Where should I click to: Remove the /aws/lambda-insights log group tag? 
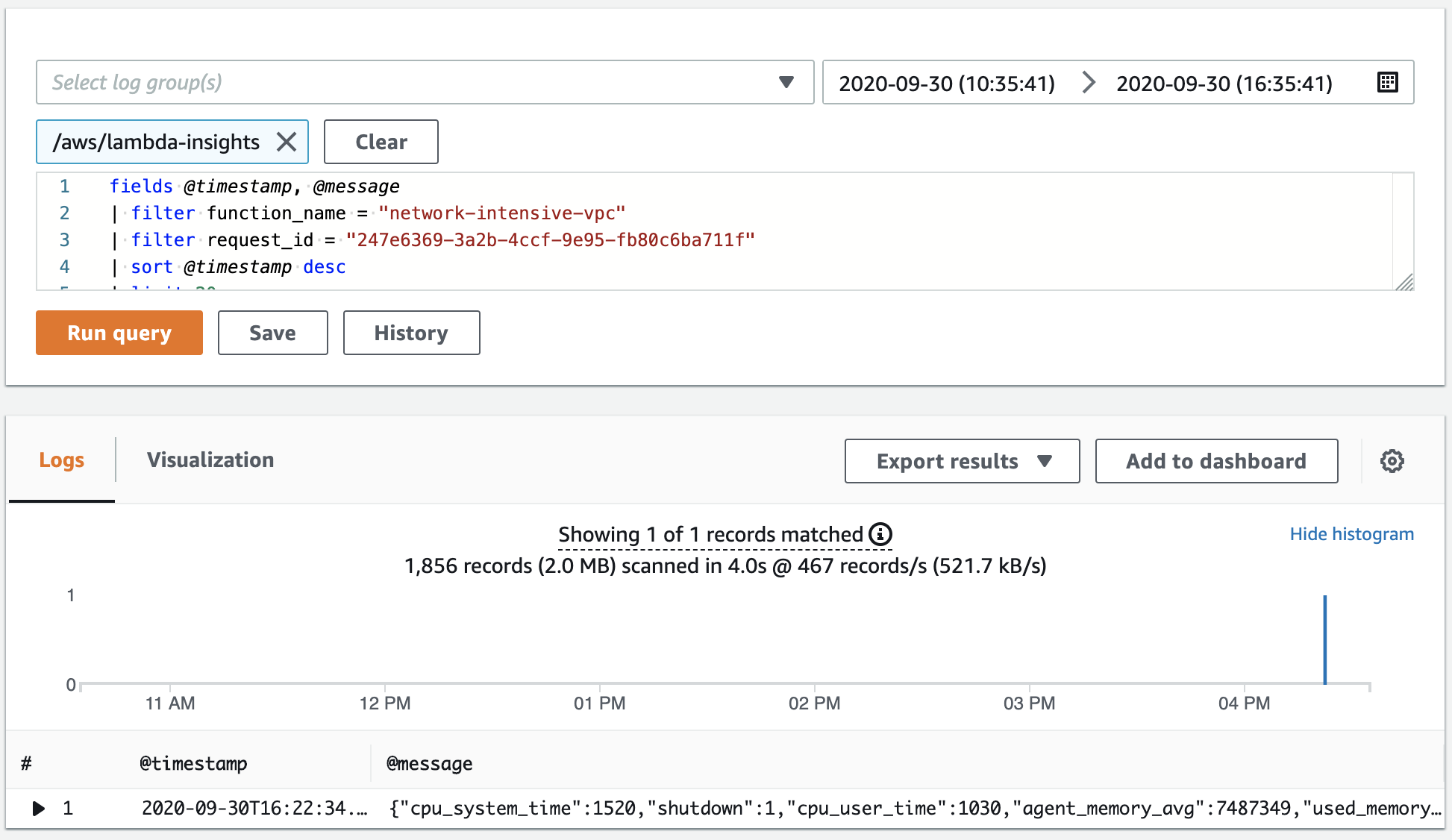(x=289, y=141)
